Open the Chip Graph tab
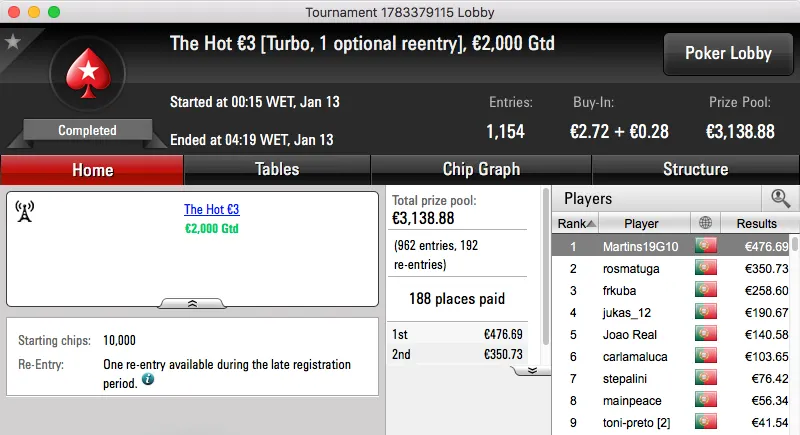 point(481,169)
